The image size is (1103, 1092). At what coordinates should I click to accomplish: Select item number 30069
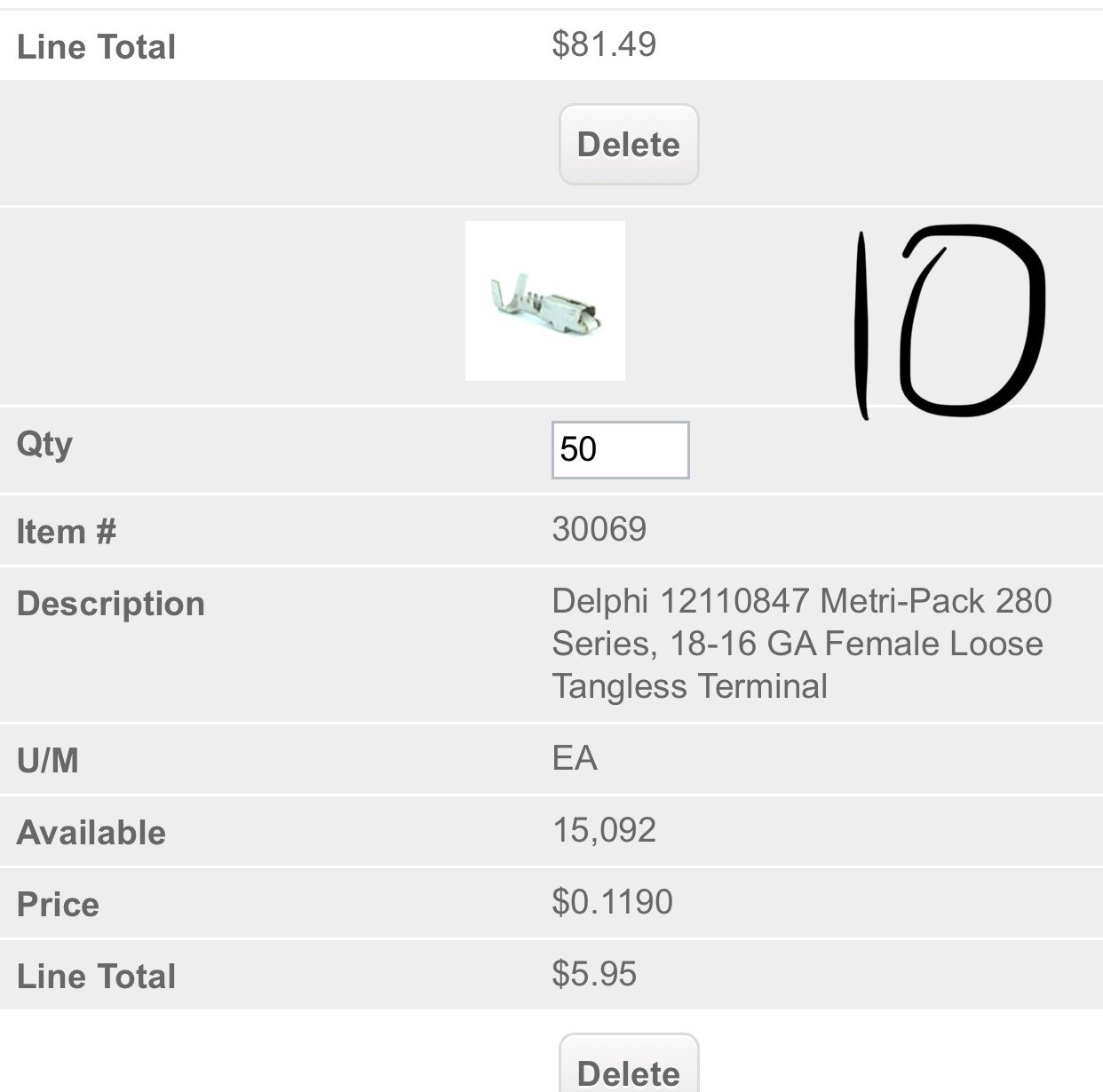click(599, 529)
